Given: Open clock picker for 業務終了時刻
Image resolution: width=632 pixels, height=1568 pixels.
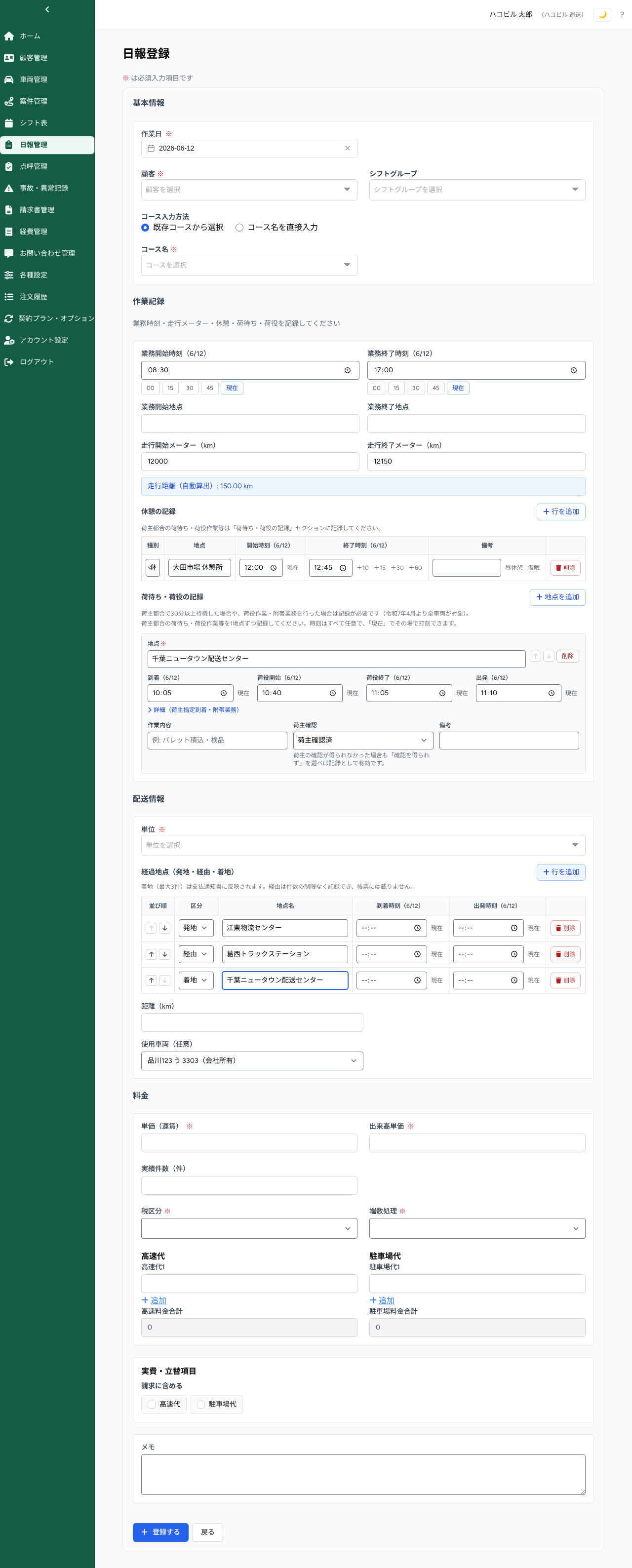Looking at the screenshot, I should (x=574, y=370).
